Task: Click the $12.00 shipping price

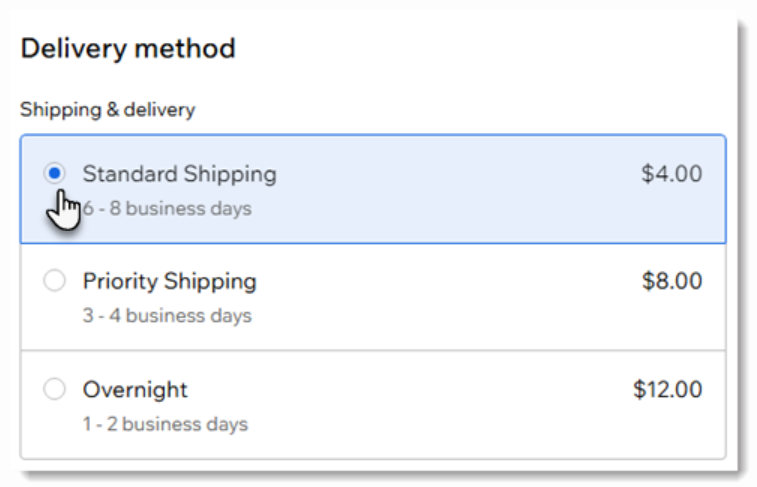Action: click(x=667, y=389)
